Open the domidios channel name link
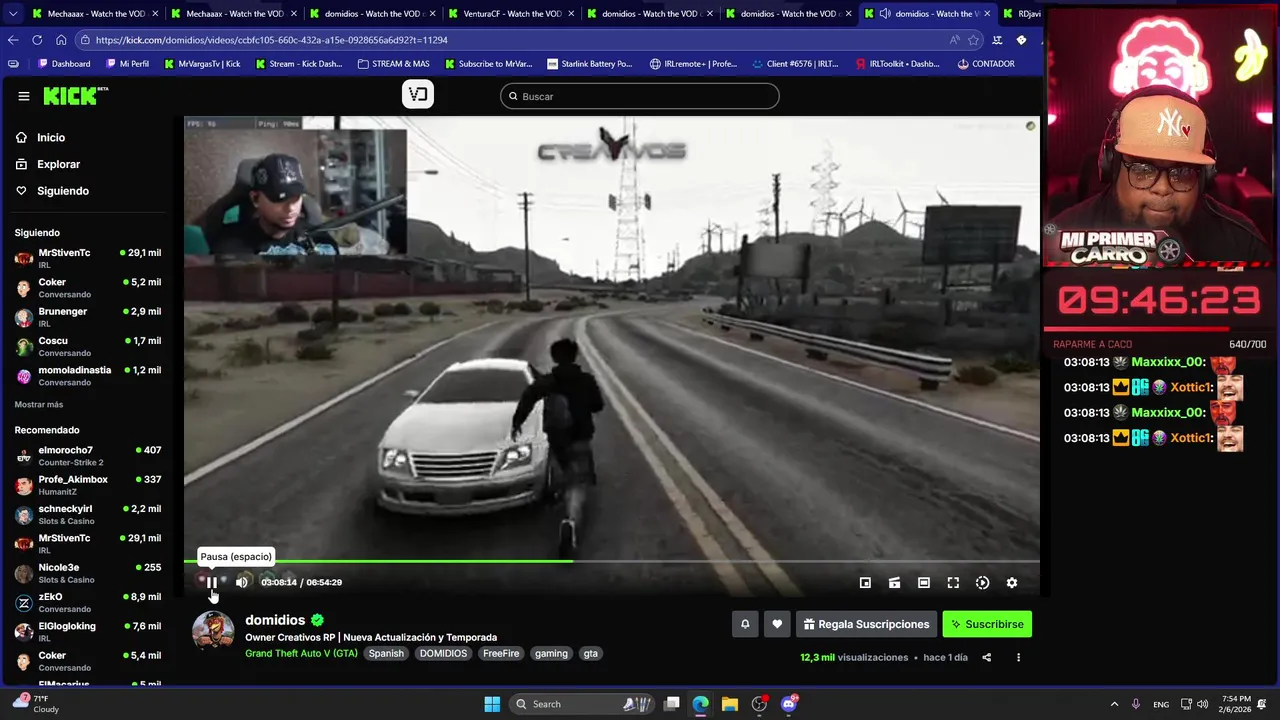The width and height of the screenshot is (1280, 720). [x=275, y=620]
